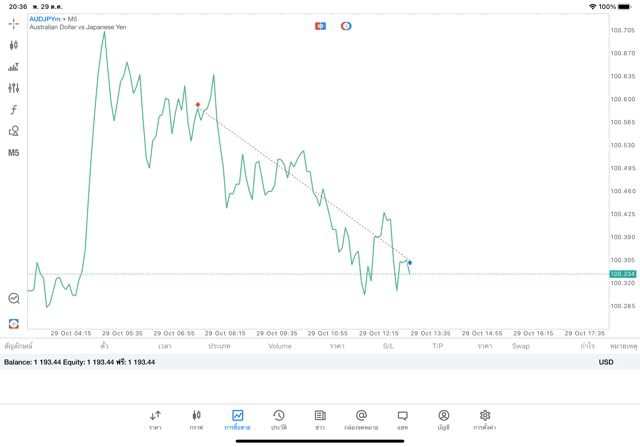This screenshot has width=640, height=447.
Task: Open chart type candlestick selector
Action: tap(13, 45)
